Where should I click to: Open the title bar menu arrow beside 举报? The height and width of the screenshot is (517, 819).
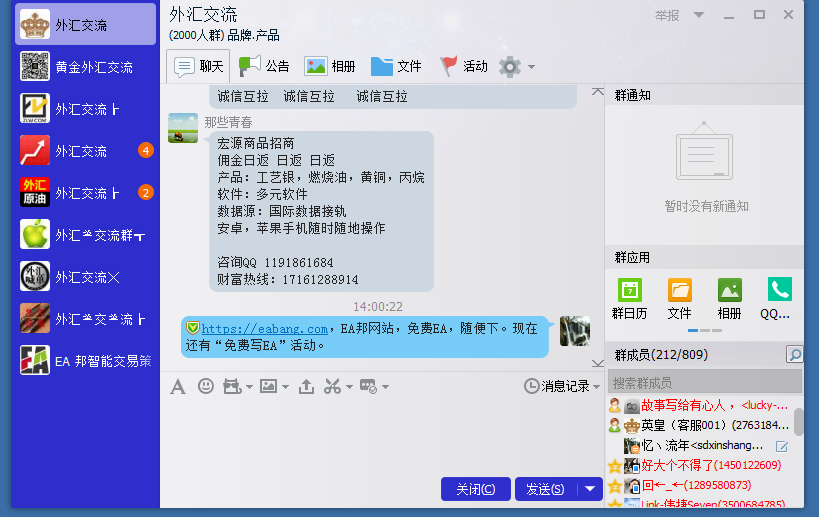[x=698, y=15]
